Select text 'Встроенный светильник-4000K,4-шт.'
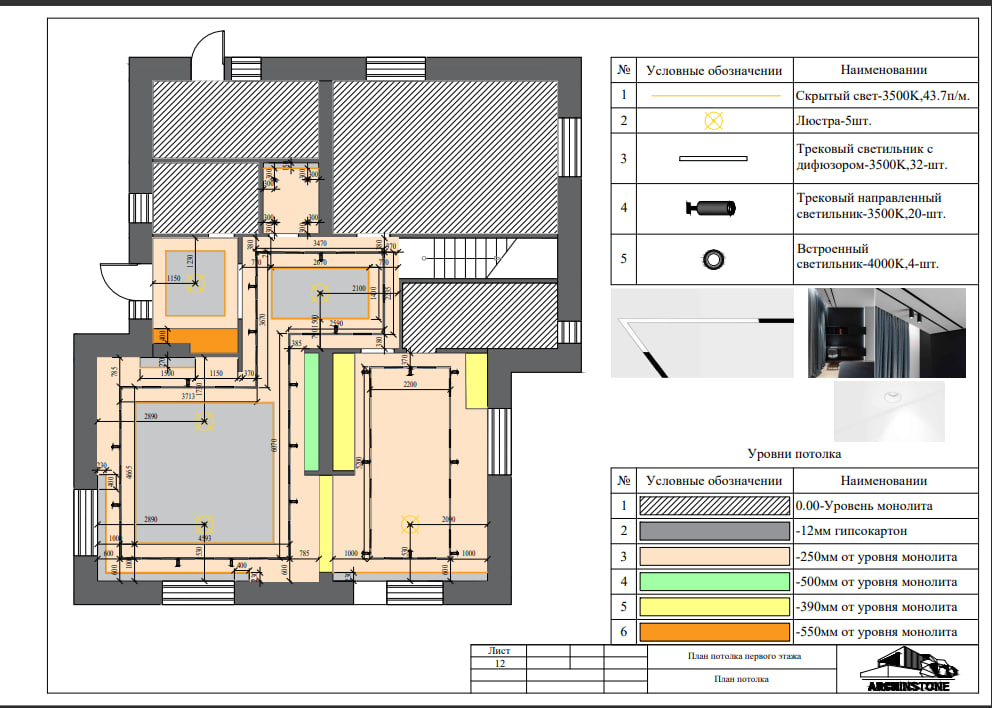 pyautogui.click(x=867, y=256)
